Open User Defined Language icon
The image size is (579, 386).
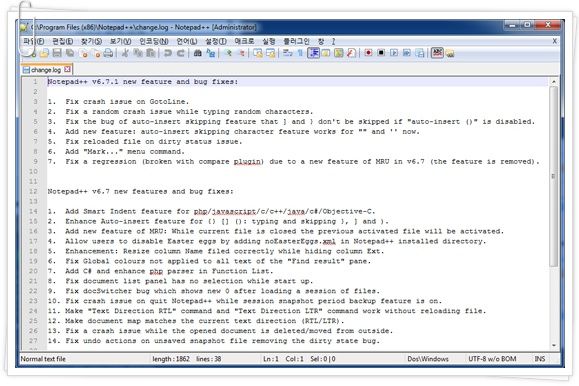click(x=326, y=53)
